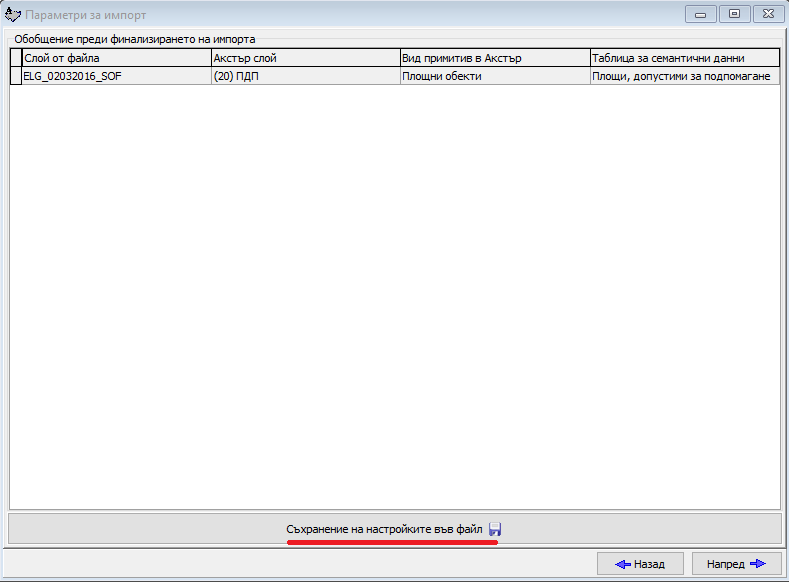Click the floppy disk save icon

(495, 529)
